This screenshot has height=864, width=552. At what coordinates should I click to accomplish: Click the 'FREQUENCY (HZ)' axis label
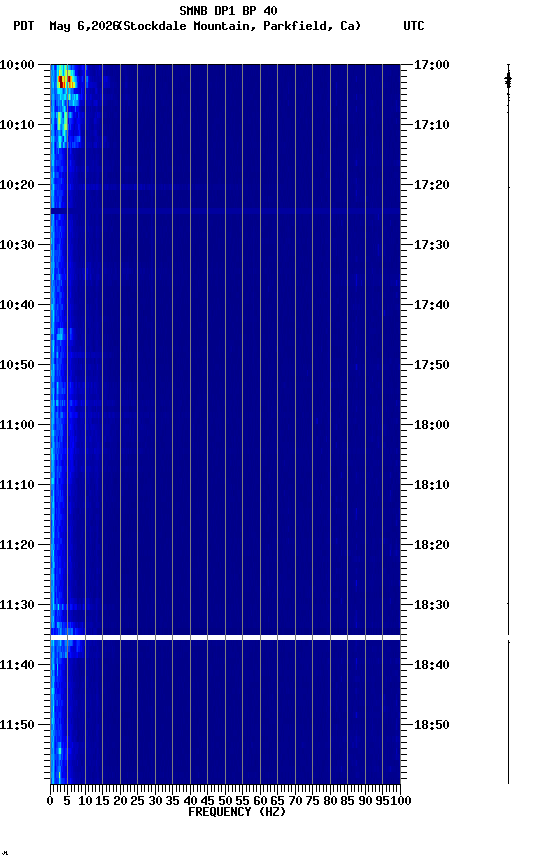point(237,813)
